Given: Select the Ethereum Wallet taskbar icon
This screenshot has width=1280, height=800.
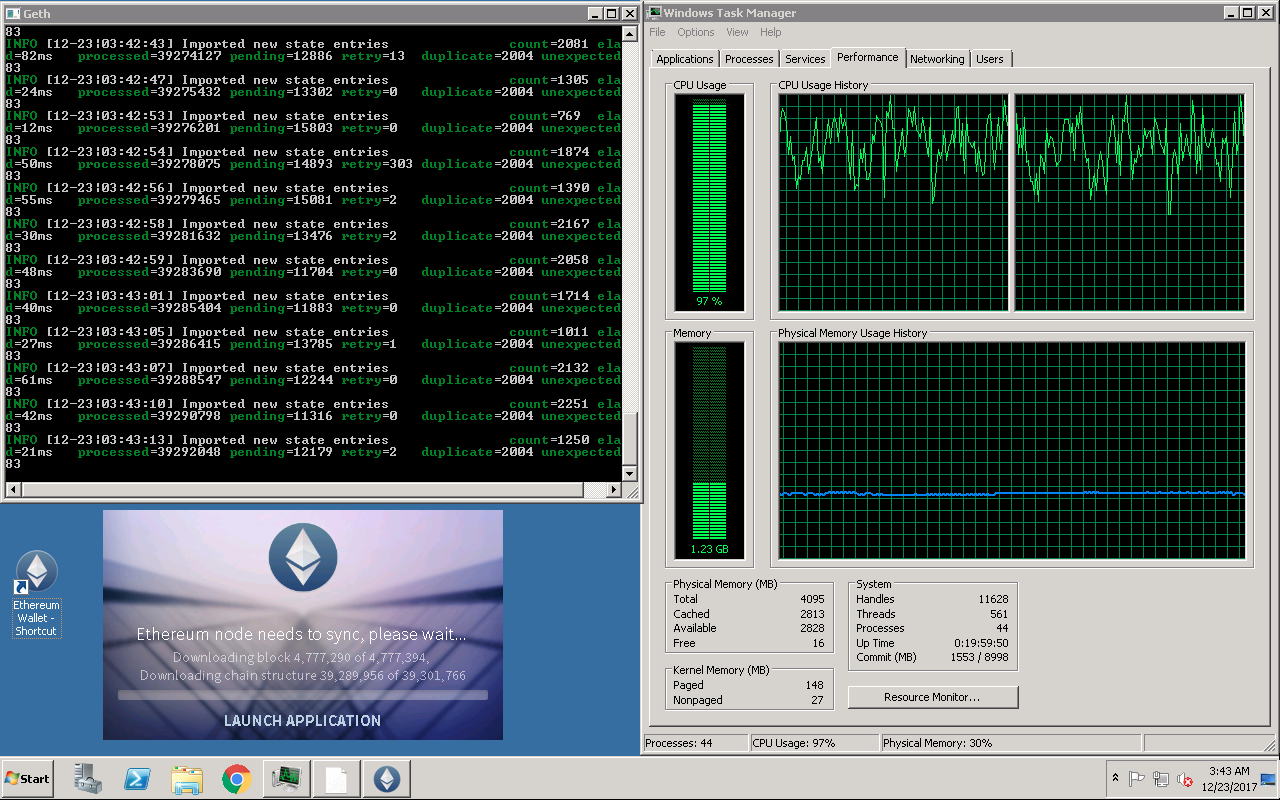Looking at the screenshot, I should pyautogui.click(x=387, y=779).
